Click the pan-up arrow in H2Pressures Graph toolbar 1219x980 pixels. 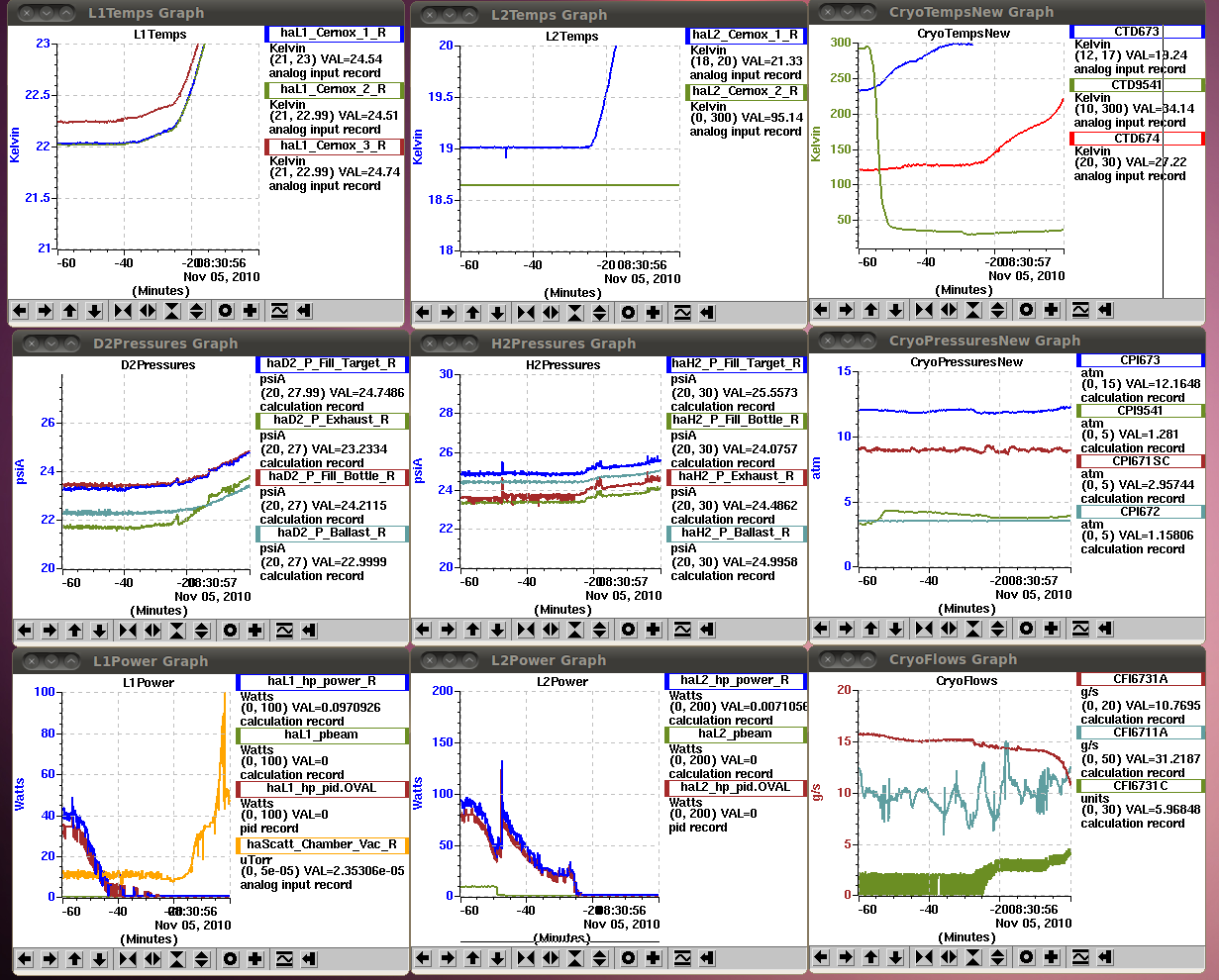tap(473, 630)
